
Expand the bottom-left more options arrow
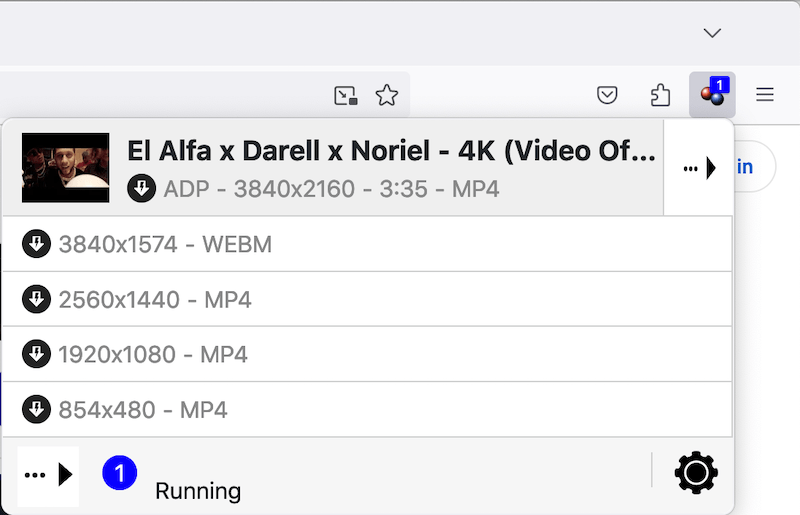[48, 475]
